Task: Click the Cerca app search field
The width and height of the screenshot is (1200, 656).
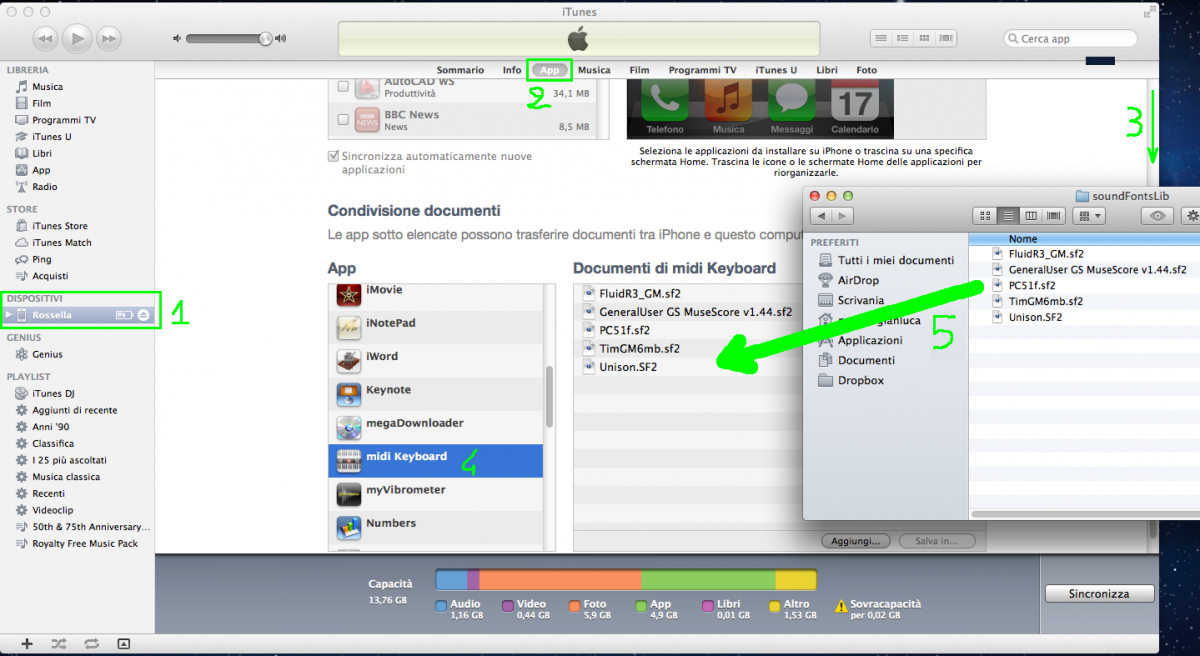Action: pyautogui.click(x=1071, y=39)
